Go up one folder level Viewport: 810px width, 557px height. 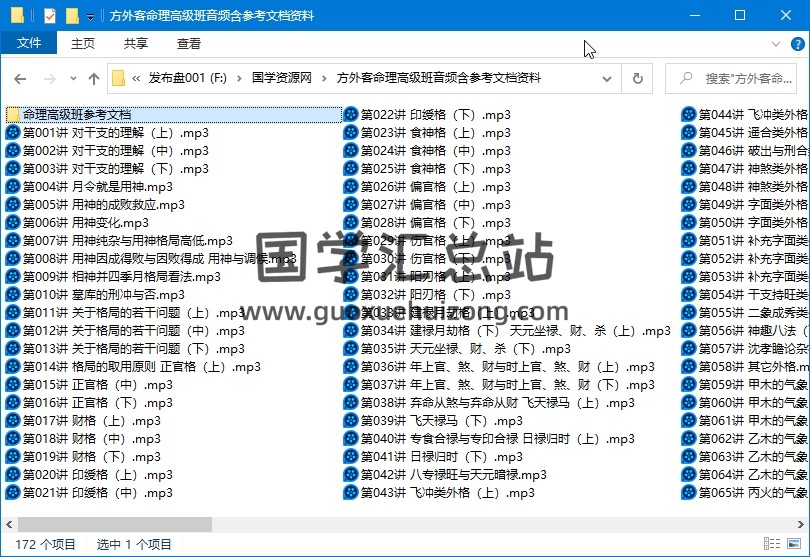94,79
